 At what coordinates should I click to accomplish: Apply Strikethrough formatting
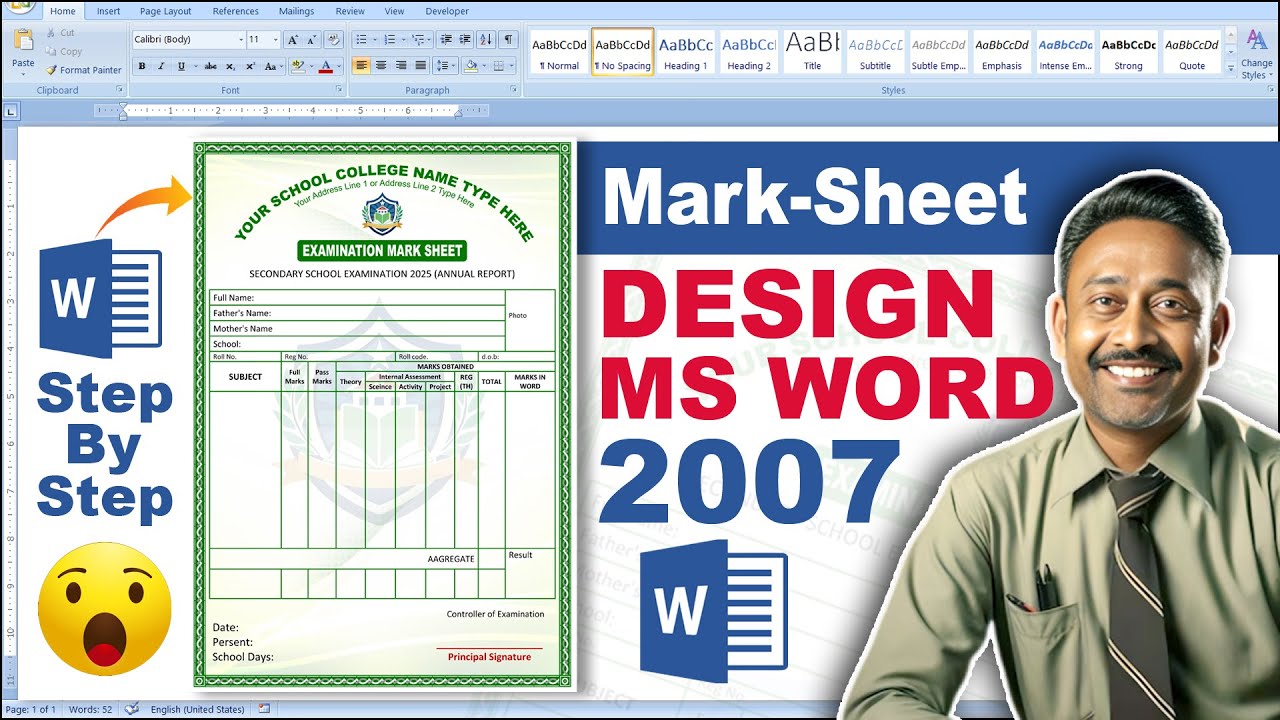pos(210,66)
